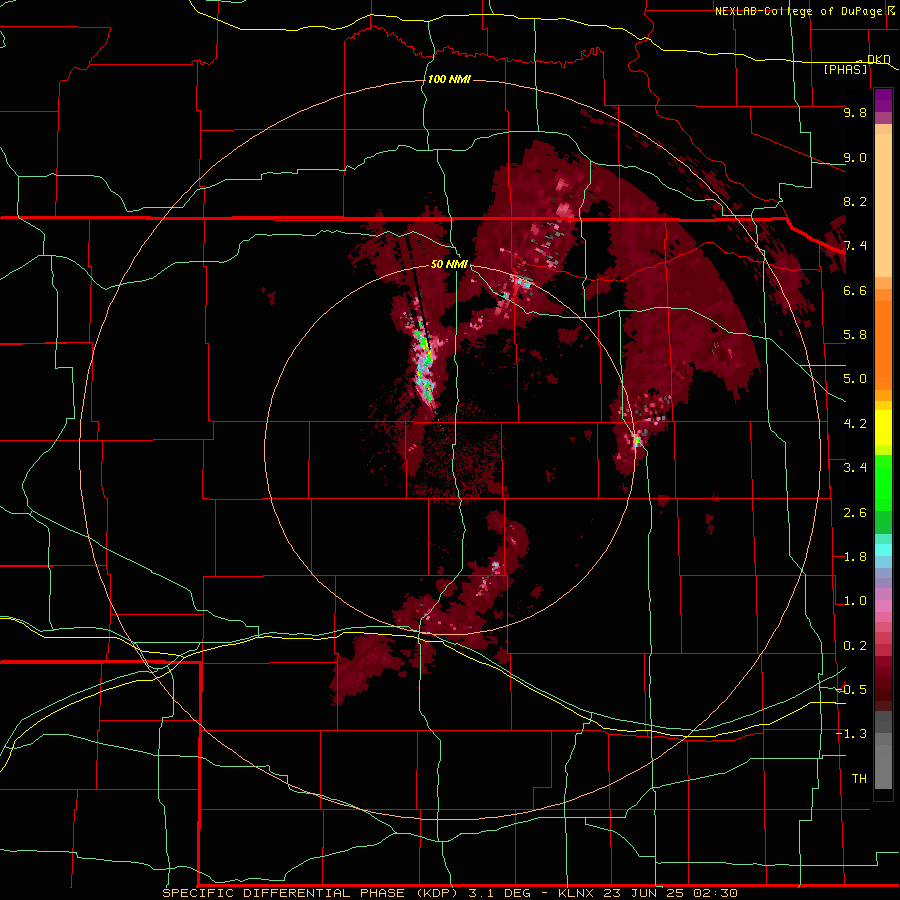Image resolution: width=900 pixels, height=900 pixels.
Task: Click the -1.3 scale label
Action: point(851,734)
